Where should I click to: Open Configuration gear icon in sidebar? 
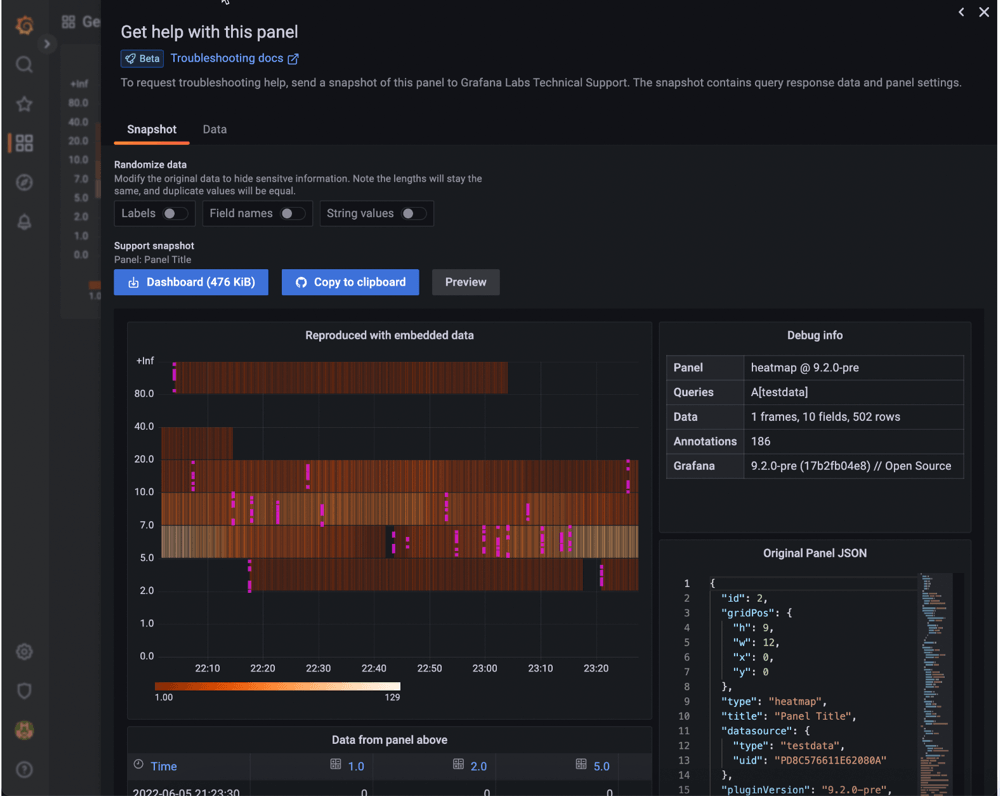(x=25, y=652)
